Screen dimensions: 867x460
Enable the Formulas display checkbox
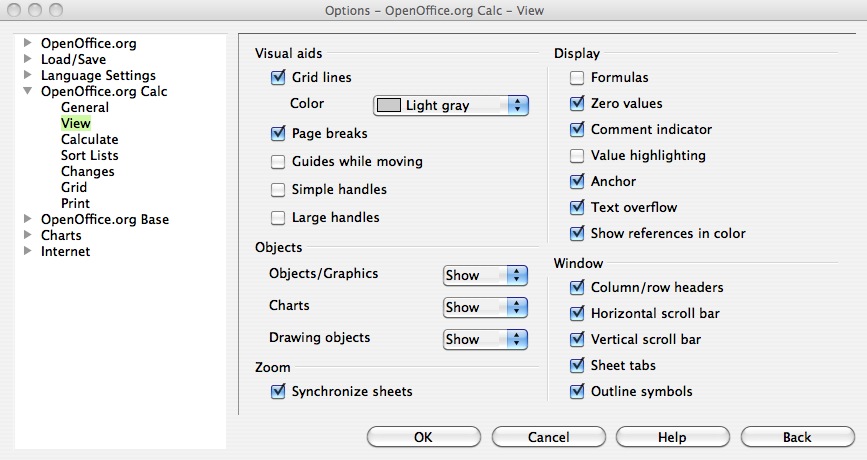pos(577,77)
